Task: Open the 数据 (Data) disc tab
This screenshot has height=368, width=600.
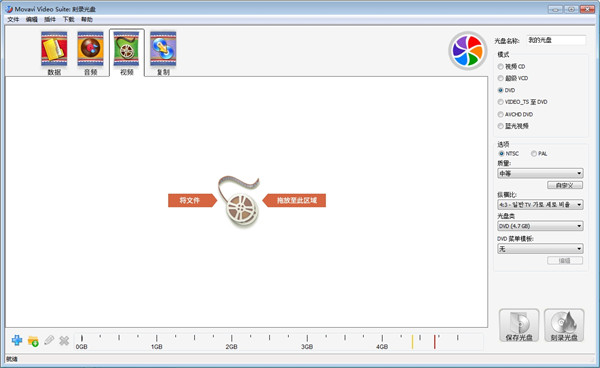Action: [54, 53]
